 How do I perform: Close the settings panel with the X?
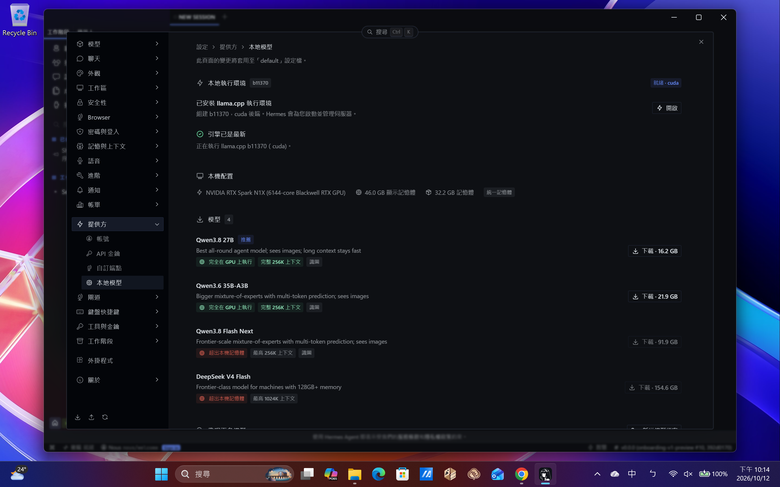point(701,42)
